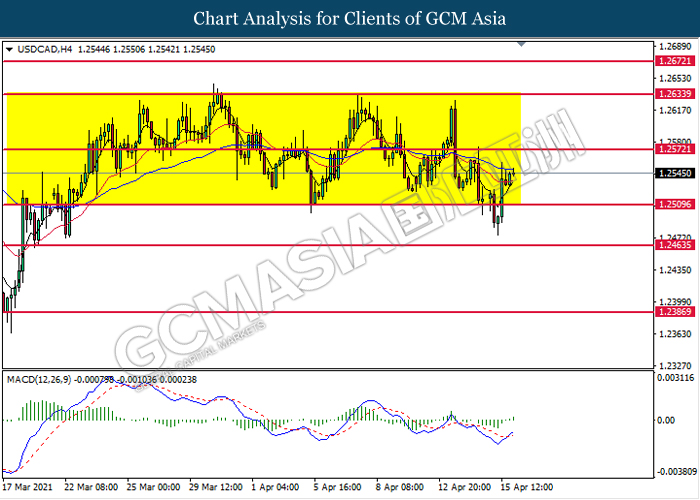
Task: Click the 15 Apr 12:00 time label
Action: pyautogui.click(x=524, y=487)
